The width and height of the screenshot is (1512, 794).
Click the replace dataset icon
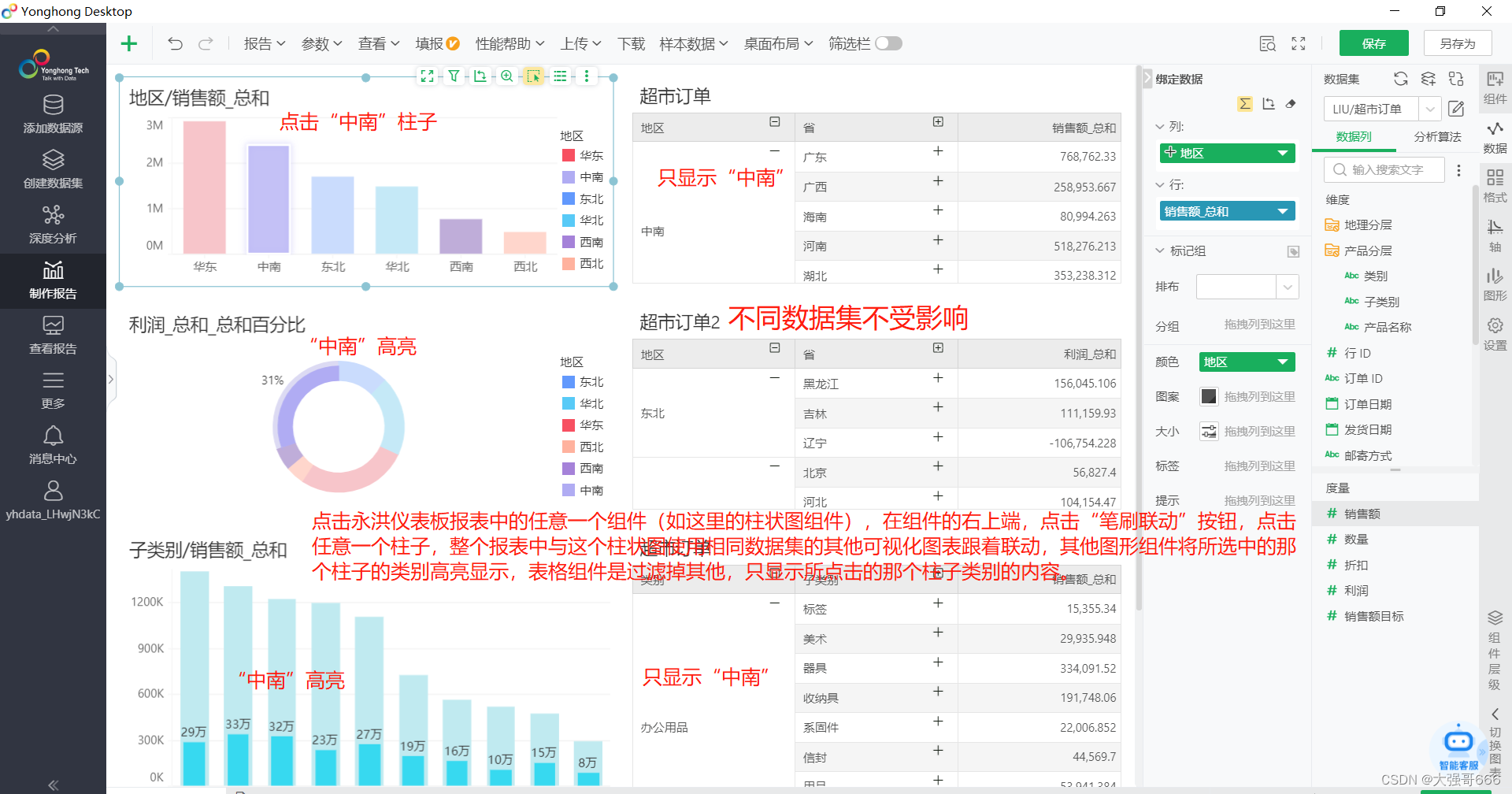pos(1456,79)
